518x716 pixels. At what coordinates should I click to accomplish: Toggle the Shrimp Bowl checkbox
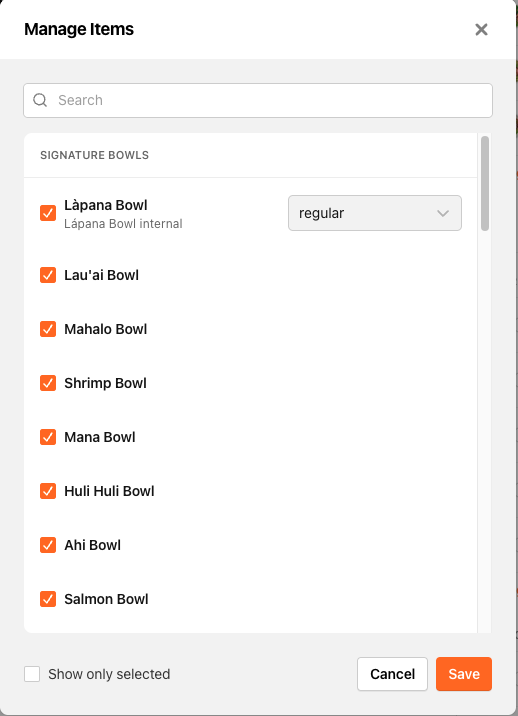tap(48, 383)
